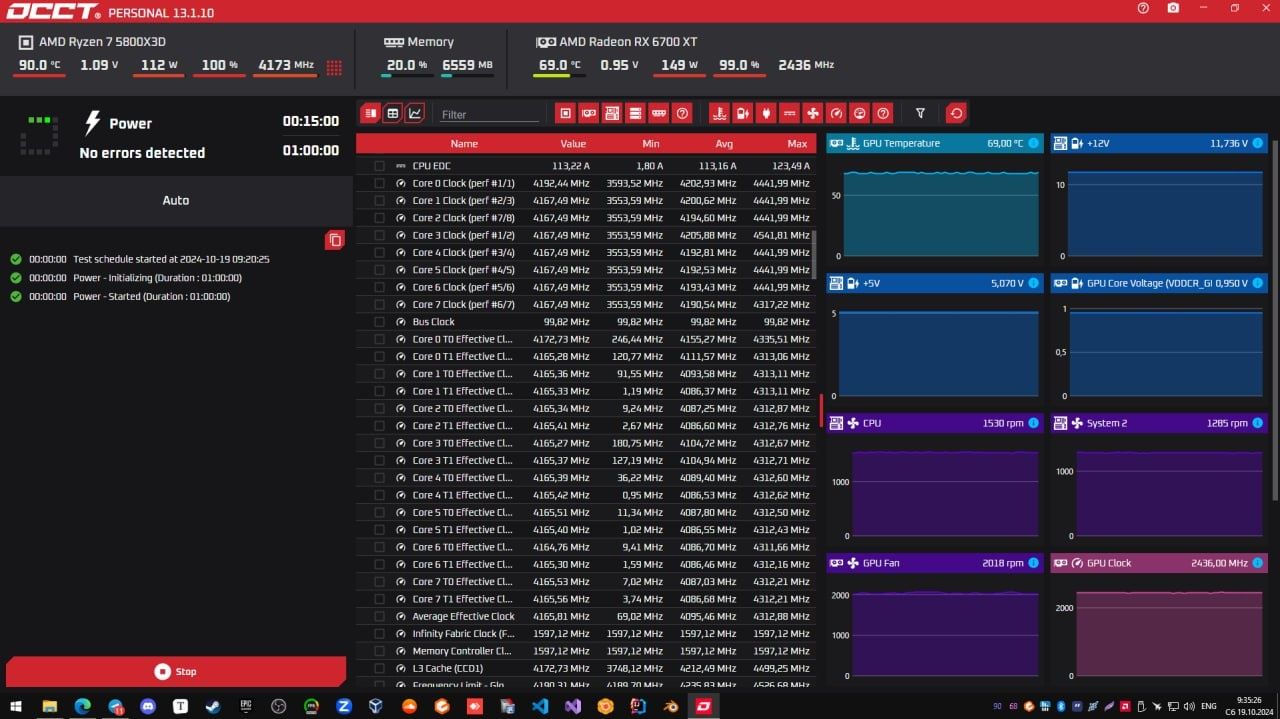This screenshot has height=719, width=1280.
Task: Check the Core 0 T0 Effective Clock checkbox
Action: point(379,339)
